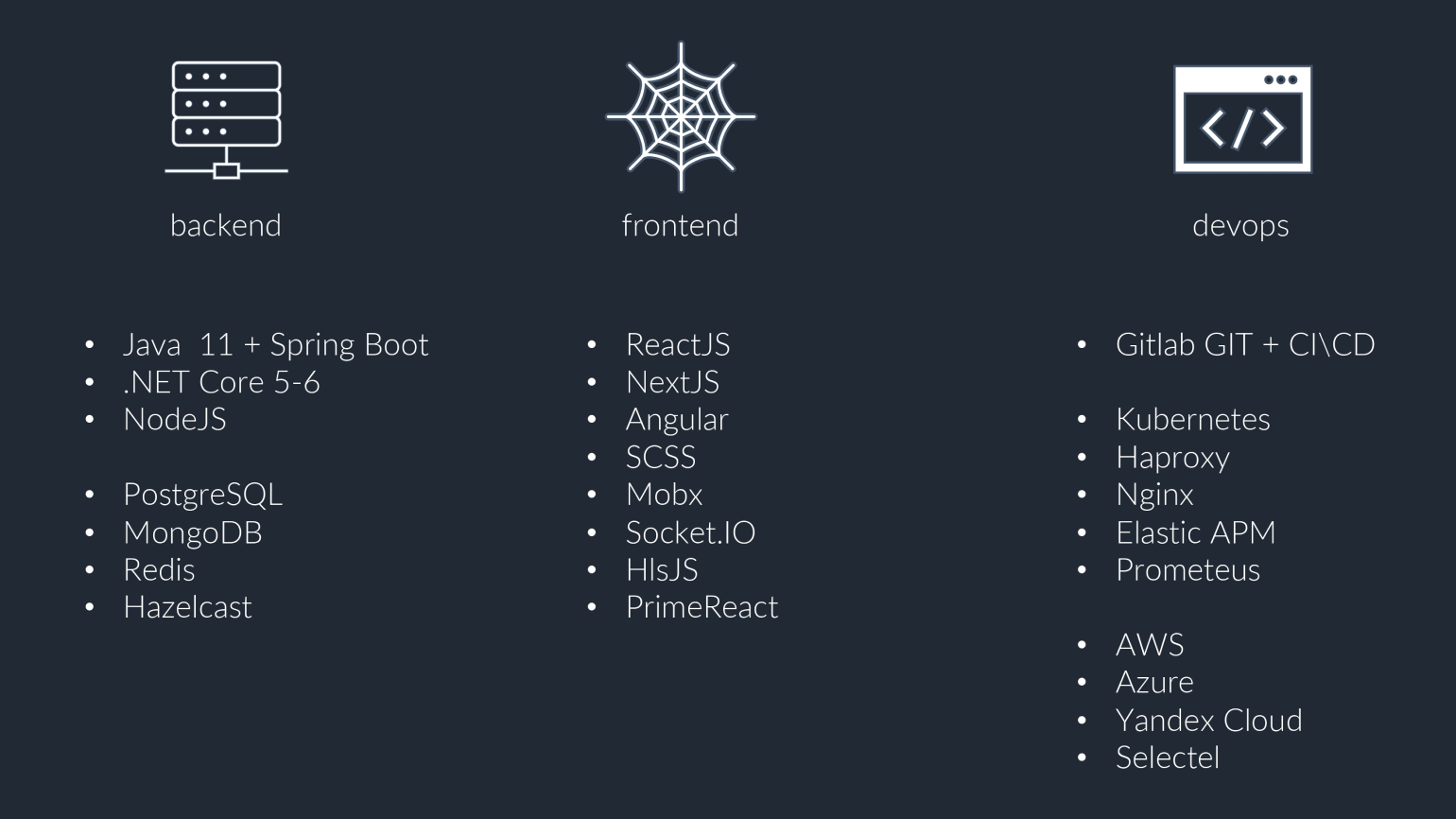This screenshot has height=819, width=1456.
Task: Click the Elastic APM item
Action: pos(1196,532)
